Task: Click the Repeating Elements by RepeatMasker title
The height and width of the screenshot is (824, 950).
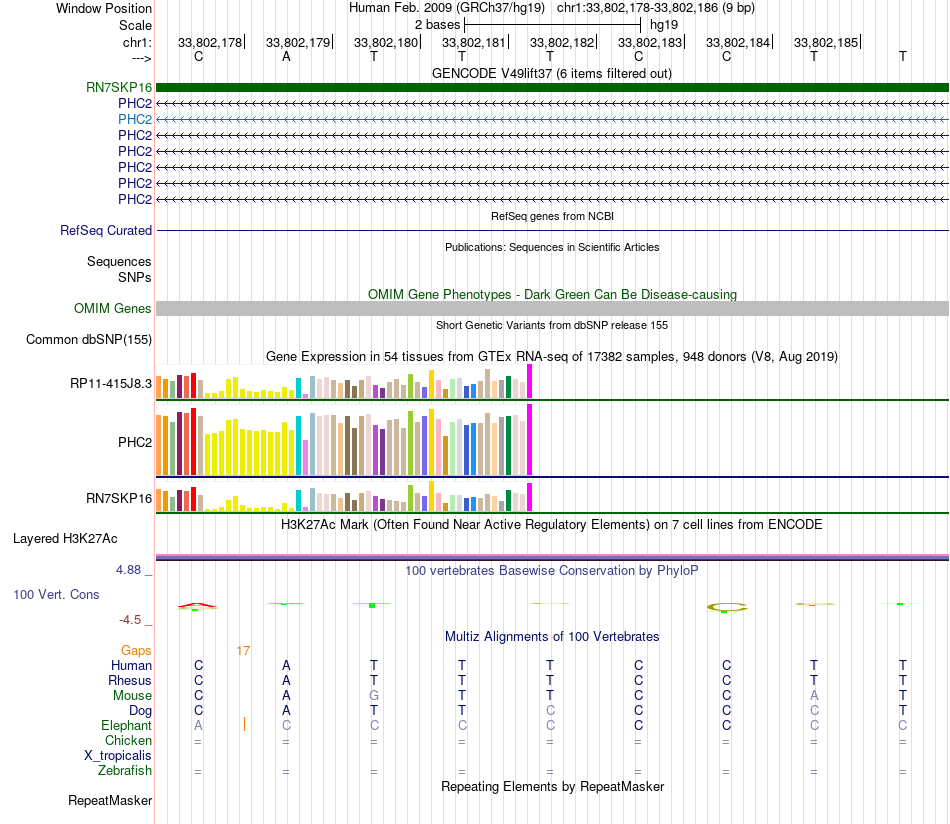Action: [x=552, y=786]
